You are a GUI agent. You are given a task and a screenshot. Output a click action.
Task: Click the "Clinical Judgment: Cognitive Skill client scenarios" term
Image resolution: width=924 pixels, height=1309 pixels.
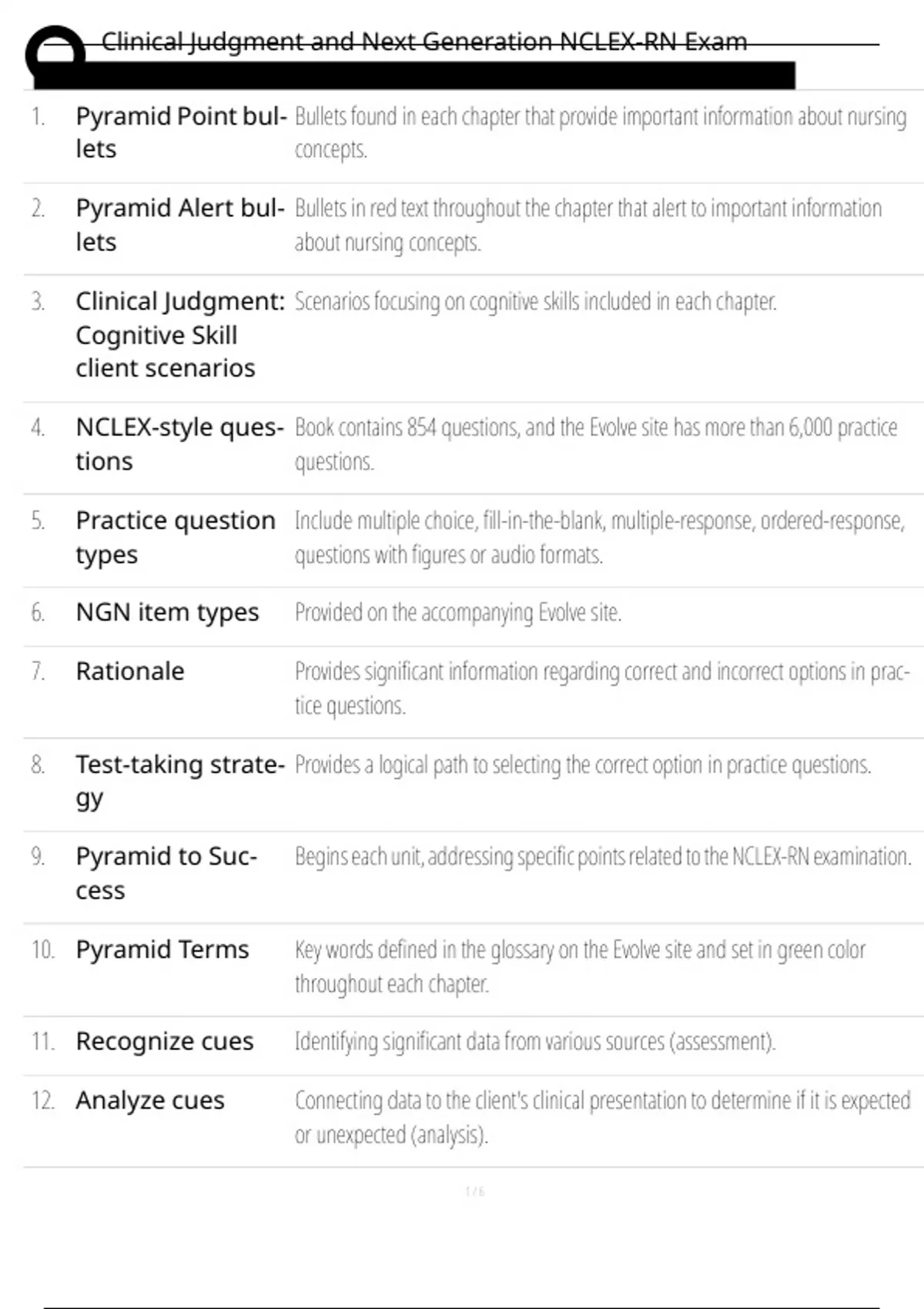pos(180,334)
